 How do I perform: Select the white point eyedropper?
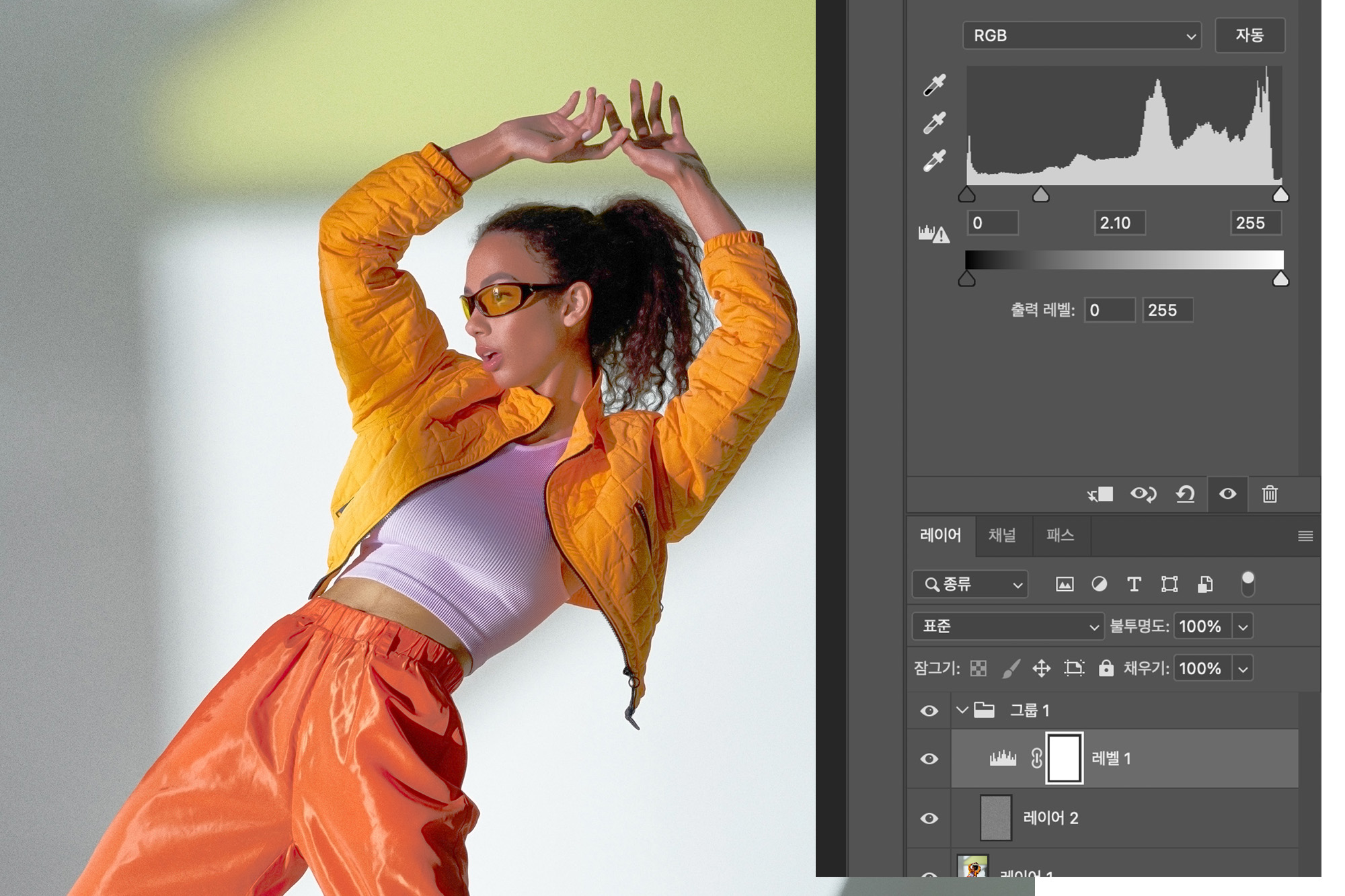(x=935, y=161)
